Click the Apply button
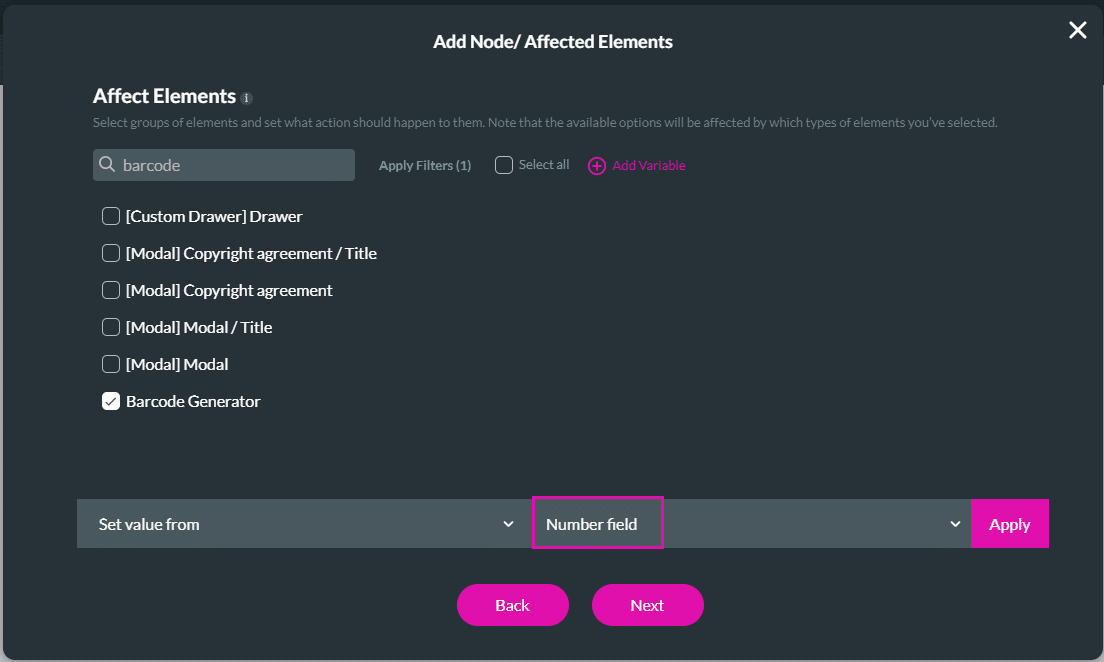 click(x=1010, y=524)
